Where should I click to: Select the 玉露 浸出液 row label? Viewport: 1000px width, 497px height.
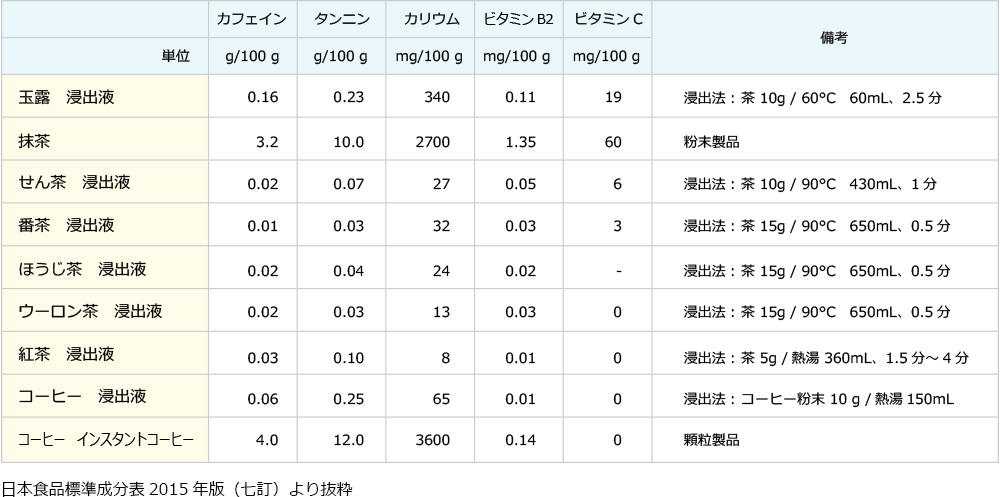coord(66,97)
